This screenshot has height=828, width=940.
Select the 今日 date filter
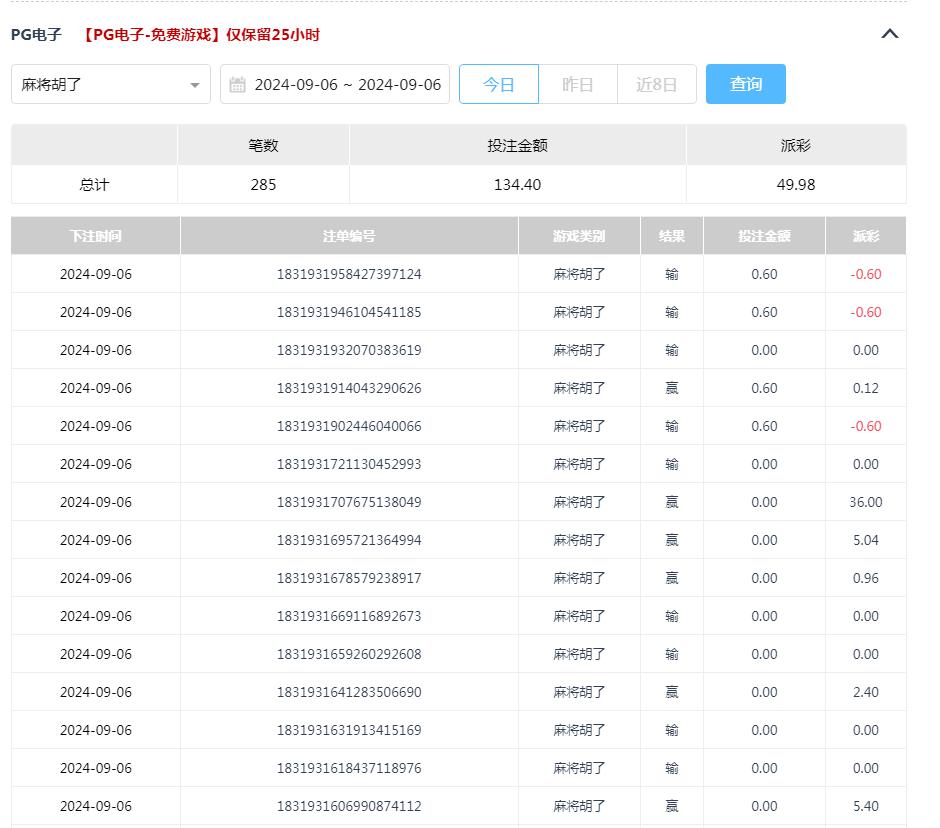coord(498,85)
